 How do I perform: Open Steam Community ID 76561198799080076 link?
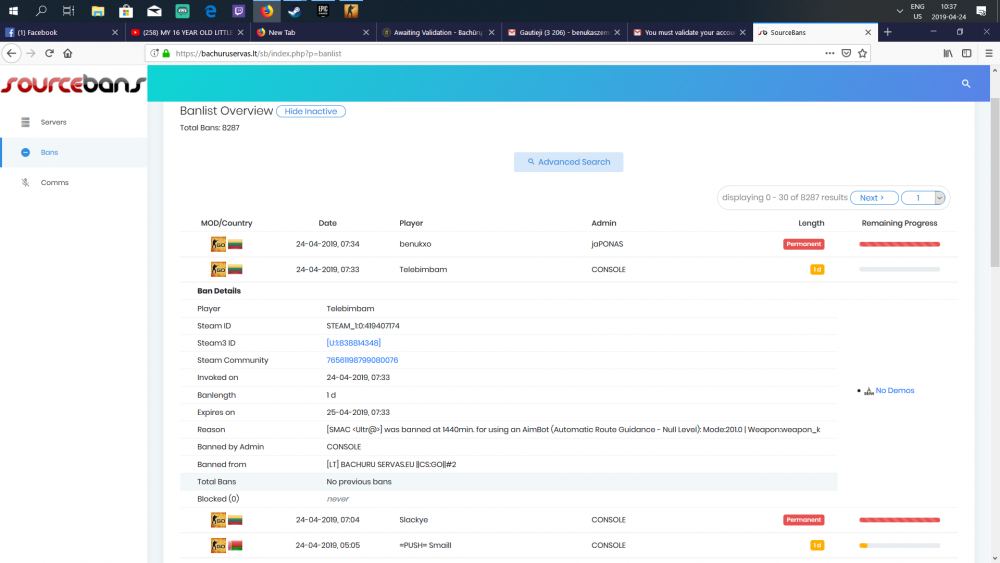pos(362,360)
